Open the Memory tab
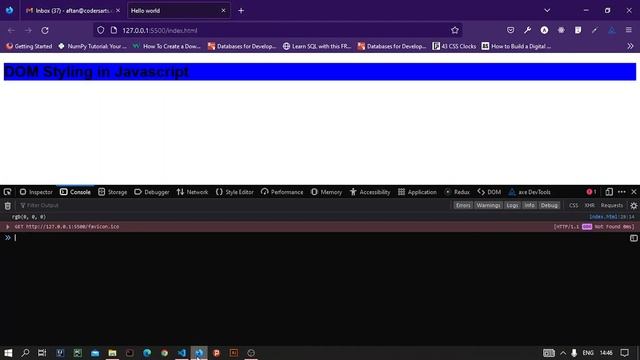640x360 pixels. [x=326, y=192]
